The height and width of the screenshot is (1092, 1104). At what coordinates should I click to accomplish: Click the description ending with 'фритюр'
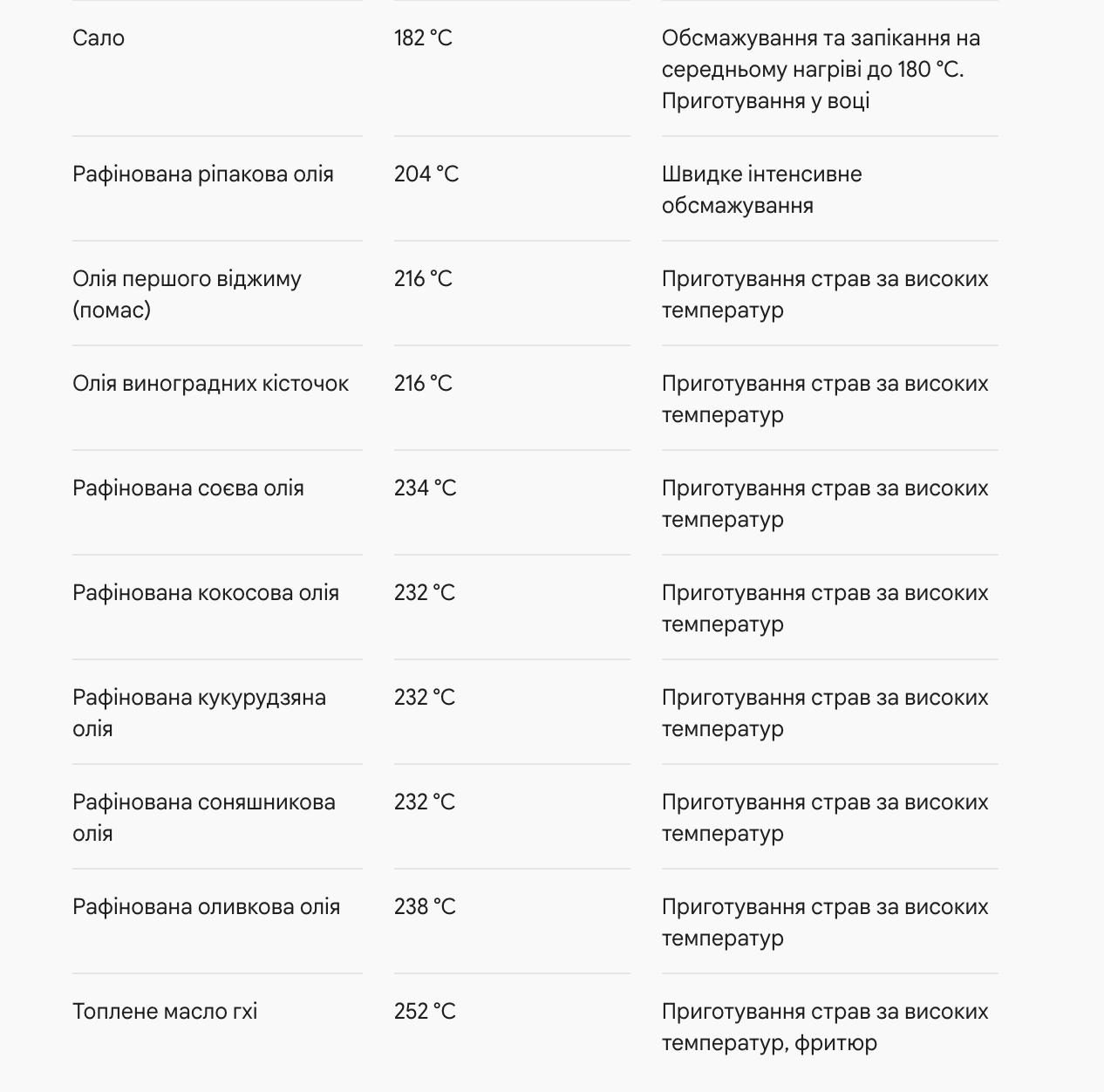click(825, 1027)
